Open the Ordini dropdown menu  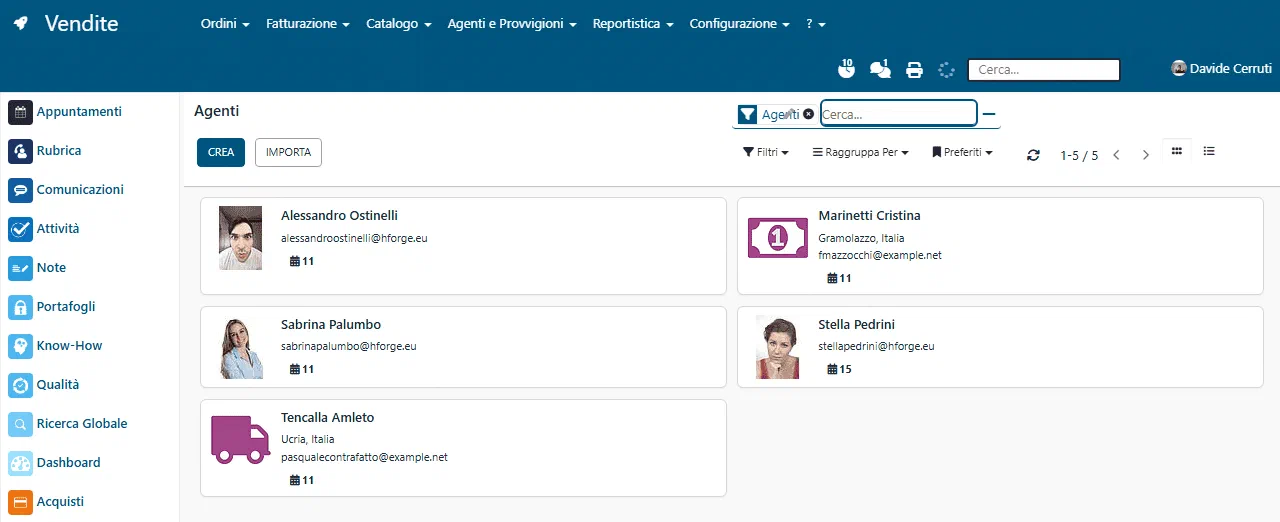[225, 23]
